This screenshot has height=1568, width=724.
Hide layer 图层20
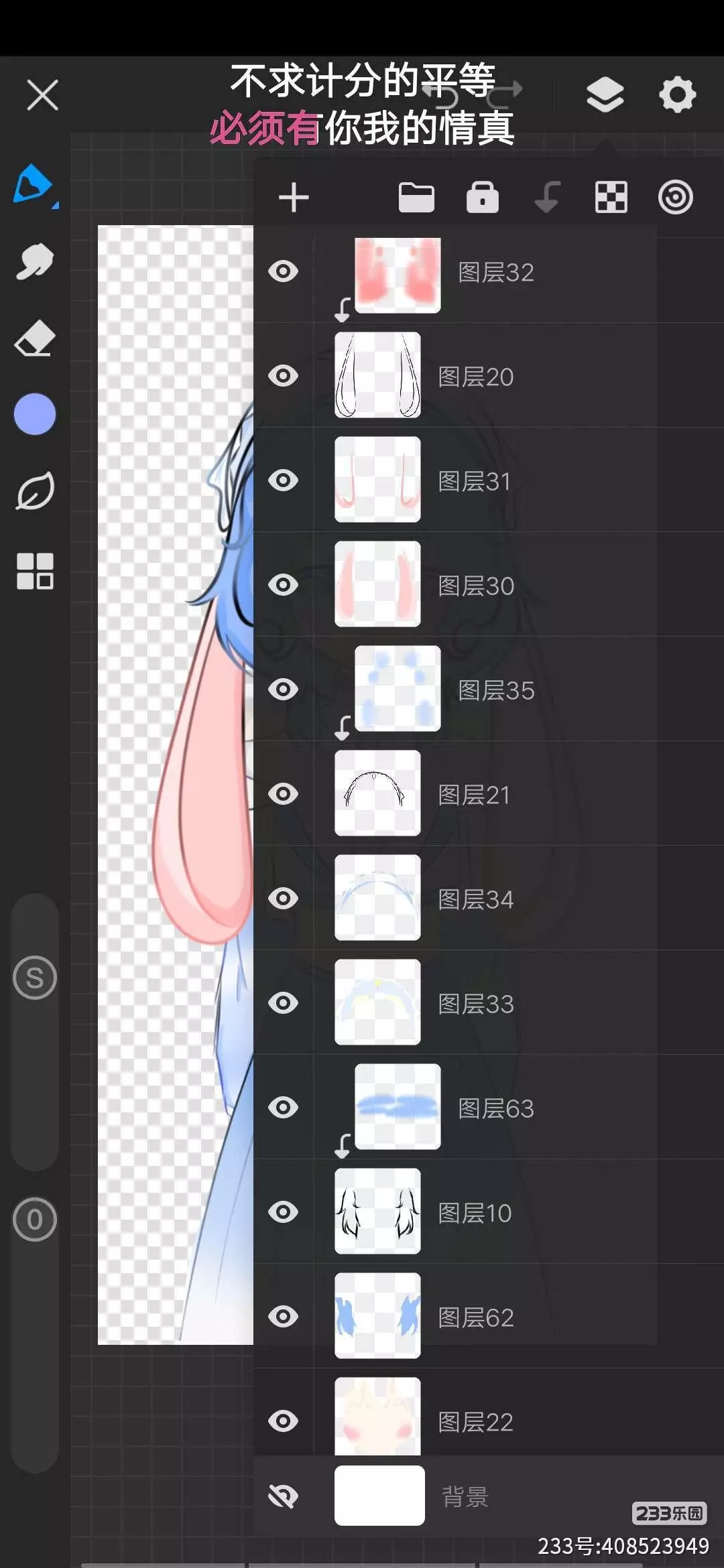tap(284, 376)
